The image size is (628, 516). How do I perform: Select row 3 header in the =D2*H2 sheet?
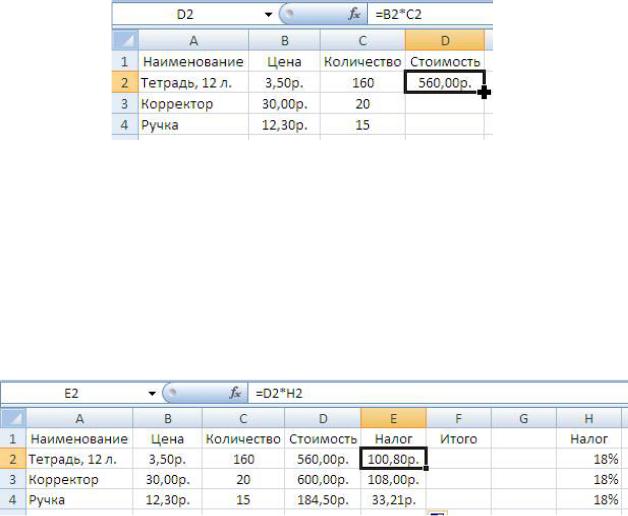(x=14, y=479)
